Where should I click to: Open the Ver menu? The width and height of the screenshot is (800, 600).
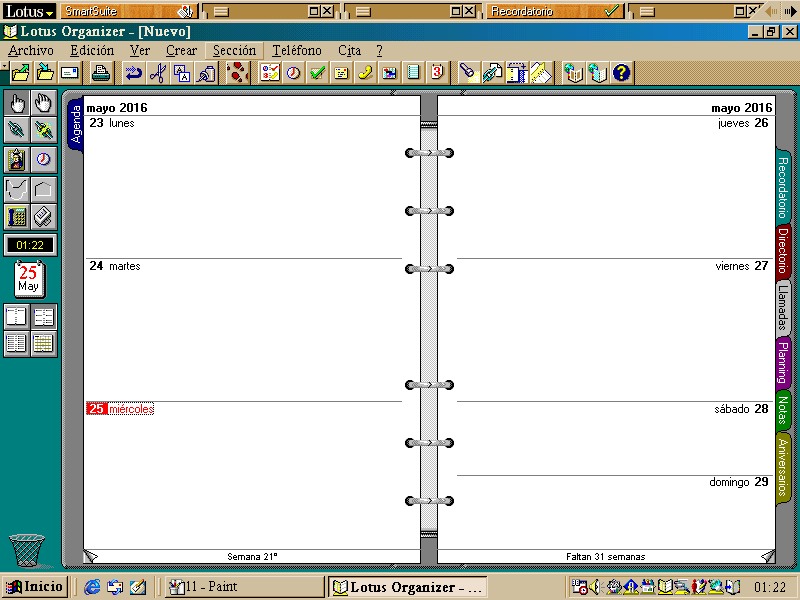click(140, 51)
